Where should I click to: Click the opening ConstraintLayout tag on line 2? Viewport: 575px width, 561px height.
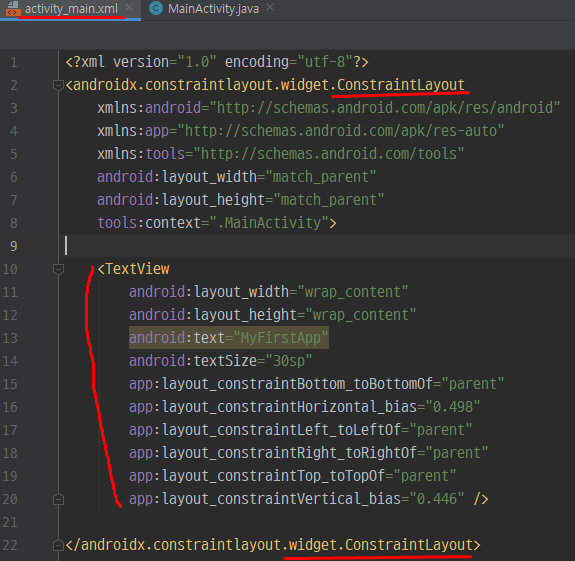265,85
